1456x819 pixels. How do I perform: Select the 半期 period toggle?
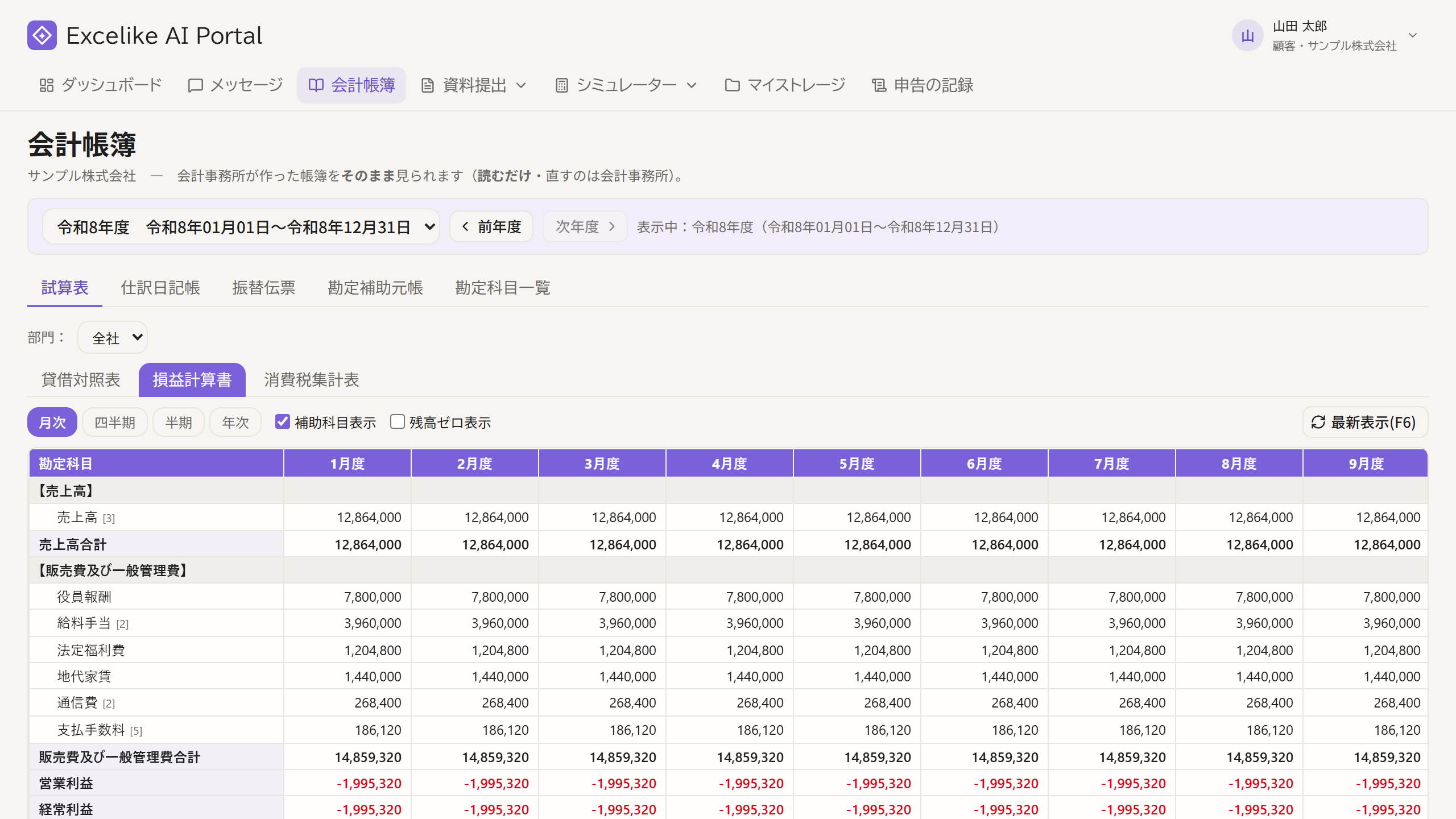coord(179,422)
